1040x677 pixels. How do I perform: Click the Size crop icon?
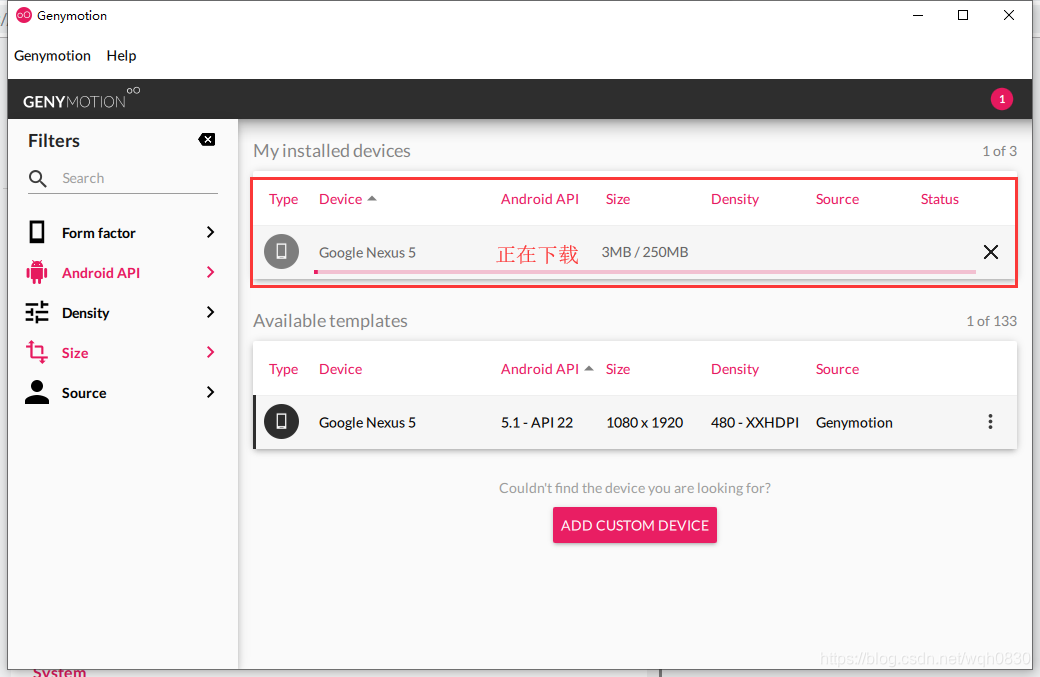point(37,352)
